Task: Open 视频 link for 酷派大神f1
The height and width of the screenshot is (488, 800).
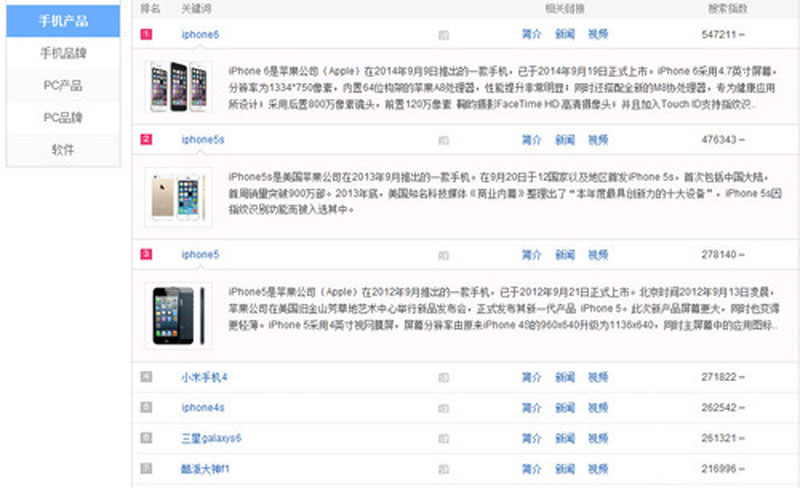Action: 598,469
